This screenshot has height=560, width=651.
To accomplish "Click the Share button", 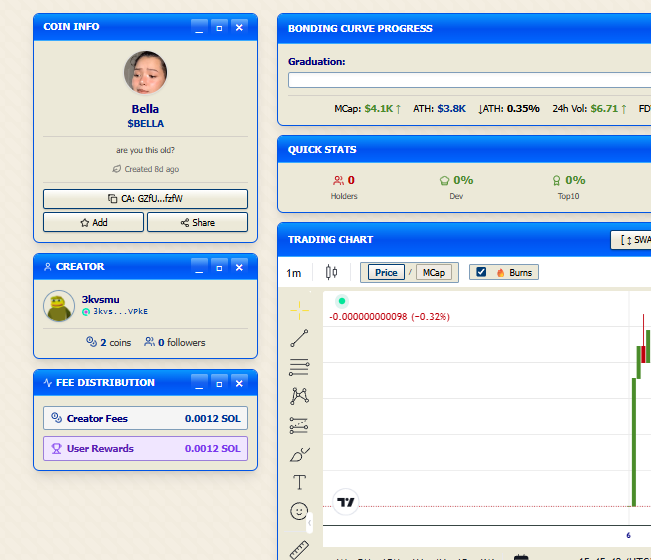I will 197,222.
